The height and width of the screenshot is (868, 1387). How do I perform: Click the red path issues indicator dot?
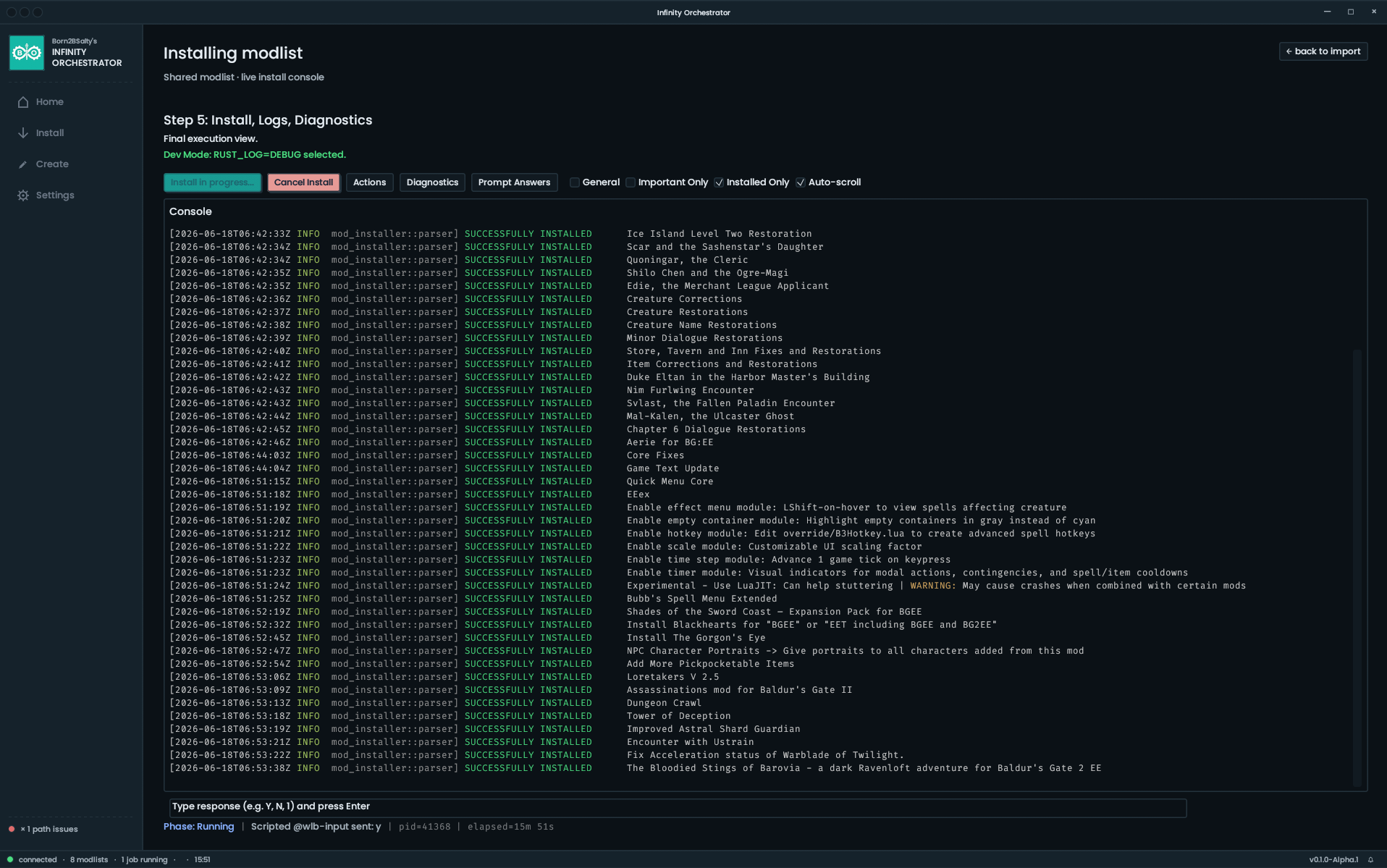point(12,829)
